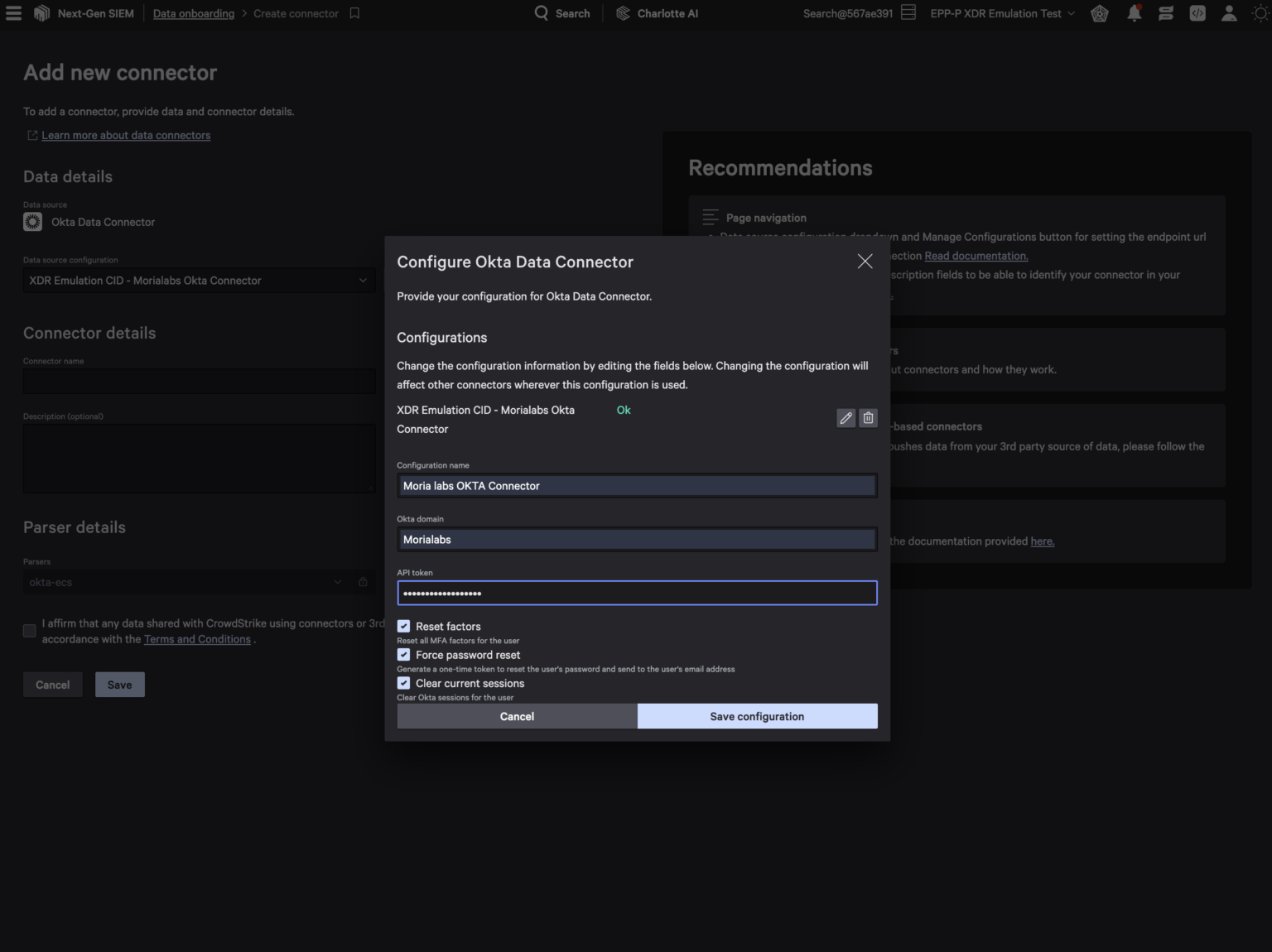Open Learn more about data connectors link
This screenshot has width=1272, height=952.
125,135
